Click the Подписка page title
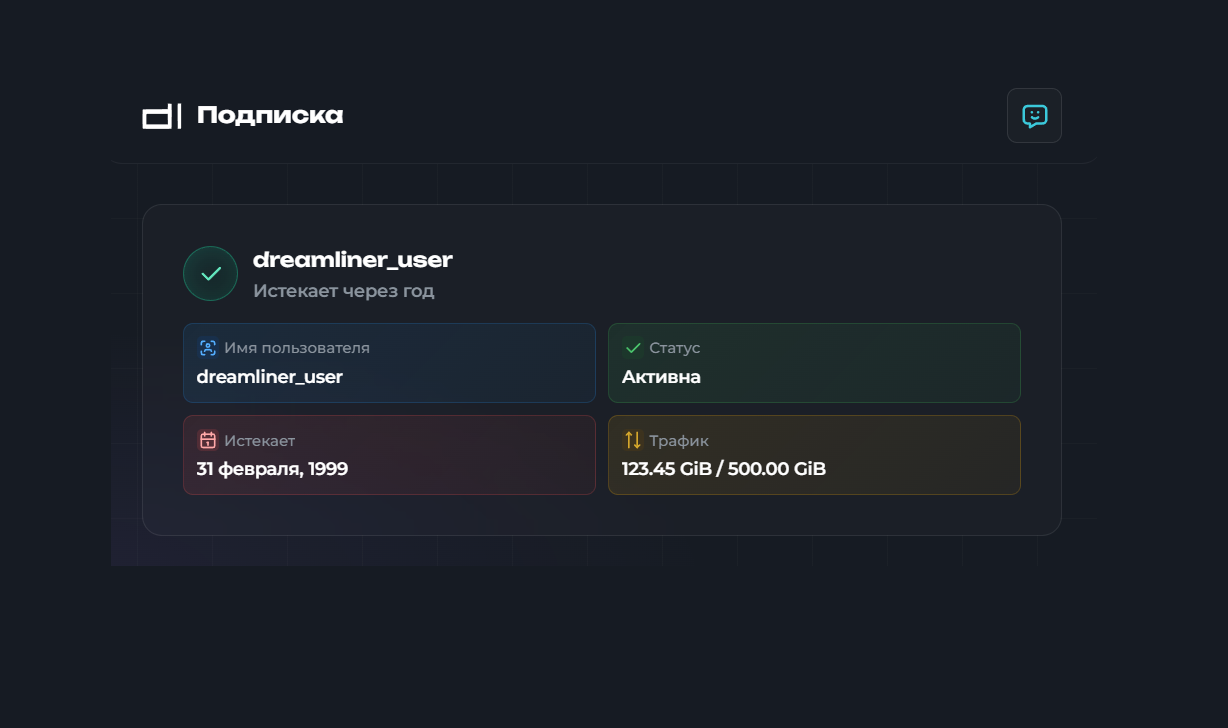 point(270,116)
